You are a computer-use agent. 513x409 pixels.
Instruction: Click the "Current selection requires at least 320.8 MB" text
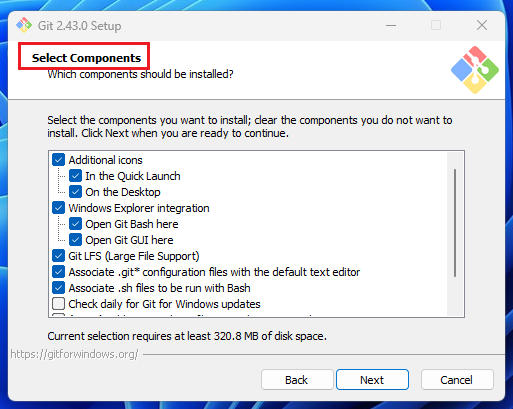tap(187, 336)
